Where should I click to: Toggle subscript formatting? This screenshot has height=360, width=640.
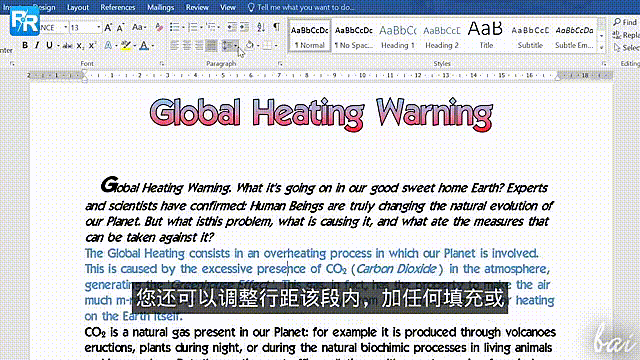(80, 46)
